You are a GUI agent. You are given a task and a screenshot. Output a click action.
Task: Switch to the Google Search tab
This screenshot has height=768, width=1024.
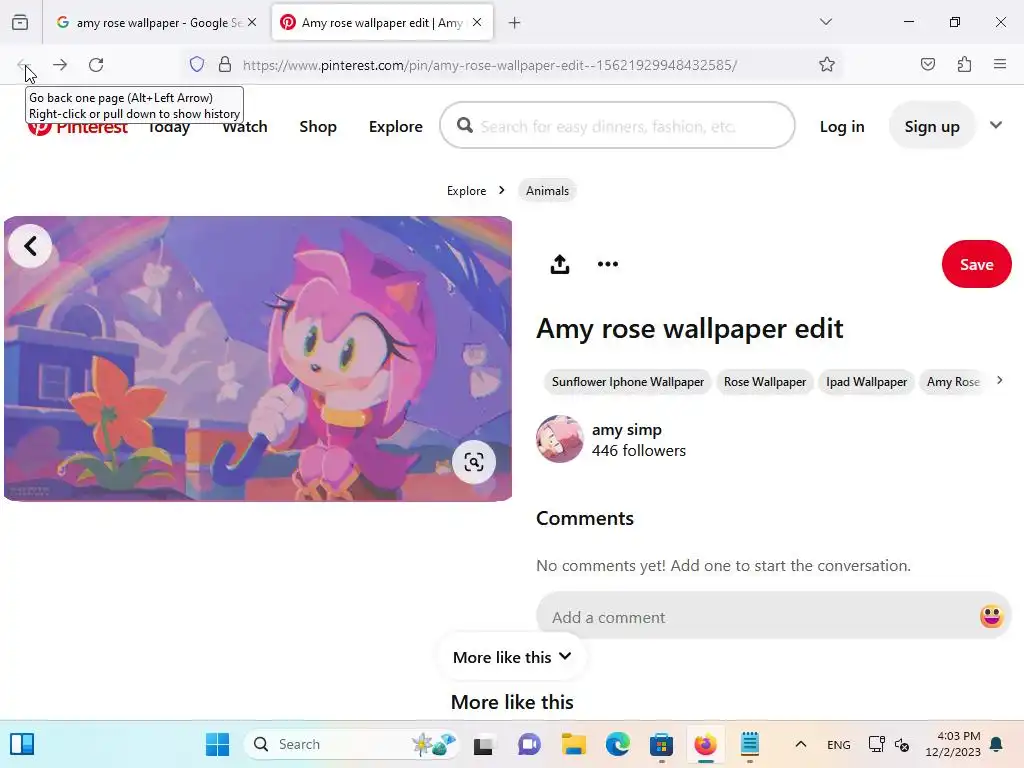[157, 22]
